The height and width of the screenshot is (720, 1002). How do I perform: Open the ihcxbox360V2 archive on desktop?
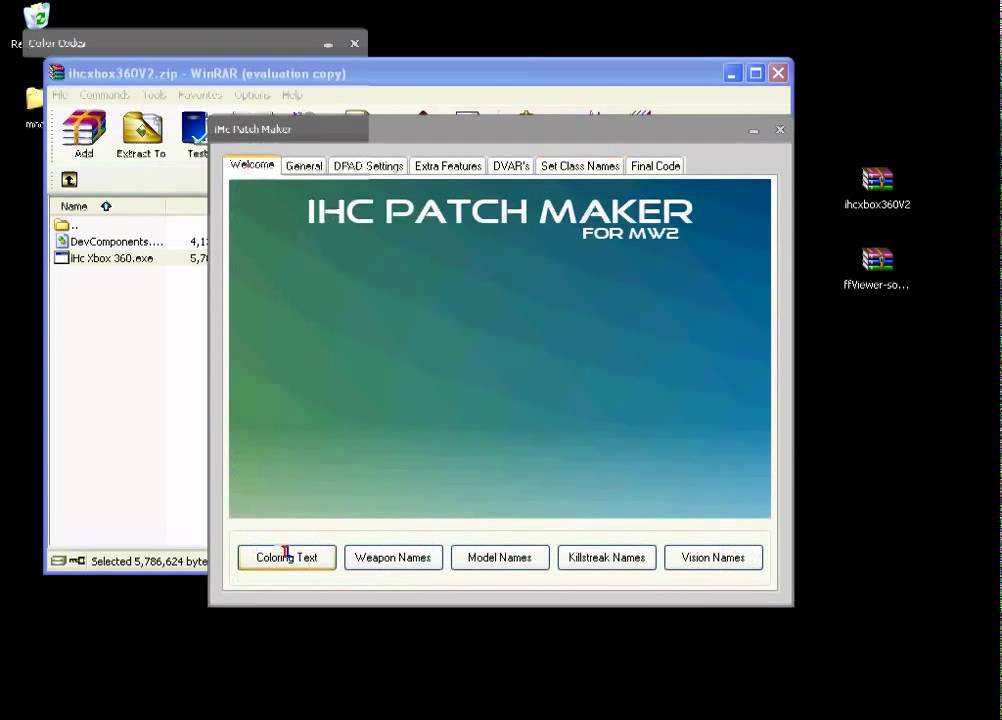pos(877,188)
